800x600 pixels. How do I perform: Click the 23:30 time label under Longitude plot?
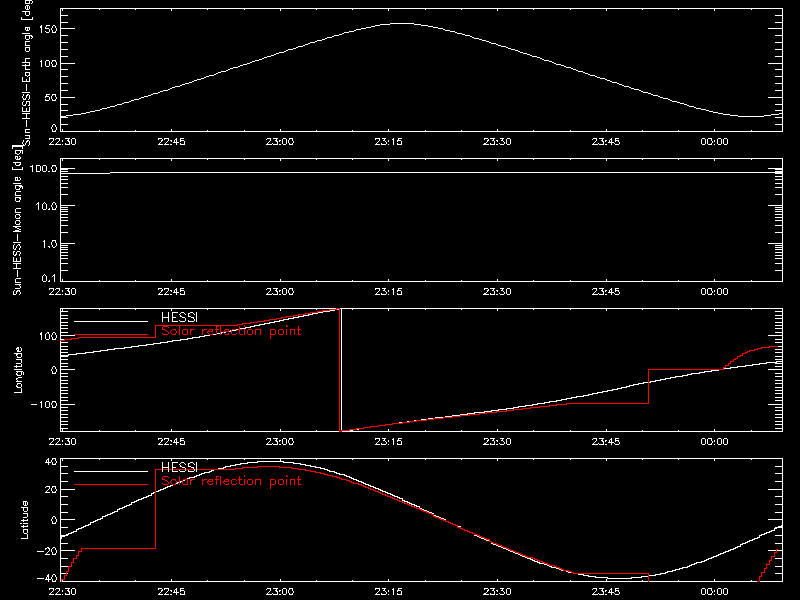click(497, 442)
